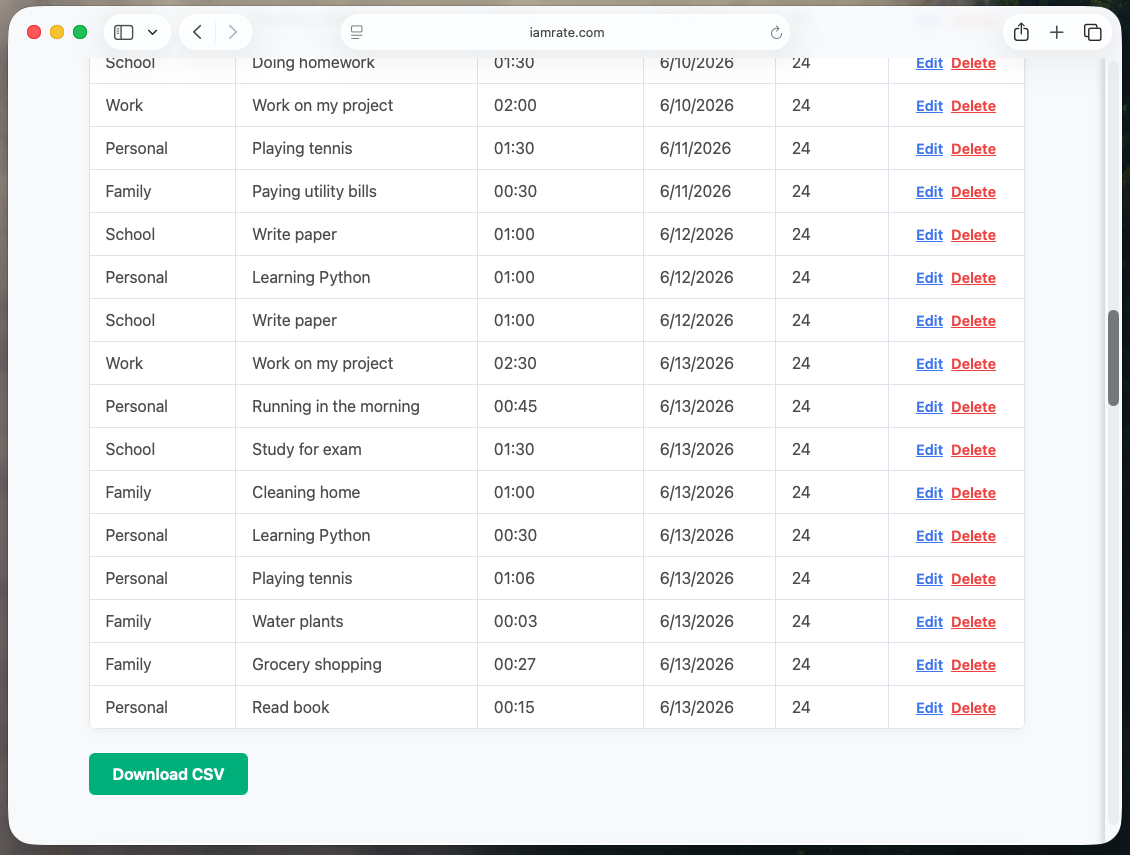
Task: Delete the Playing tennis 01:30 entry
Action: tap(974, 149)
